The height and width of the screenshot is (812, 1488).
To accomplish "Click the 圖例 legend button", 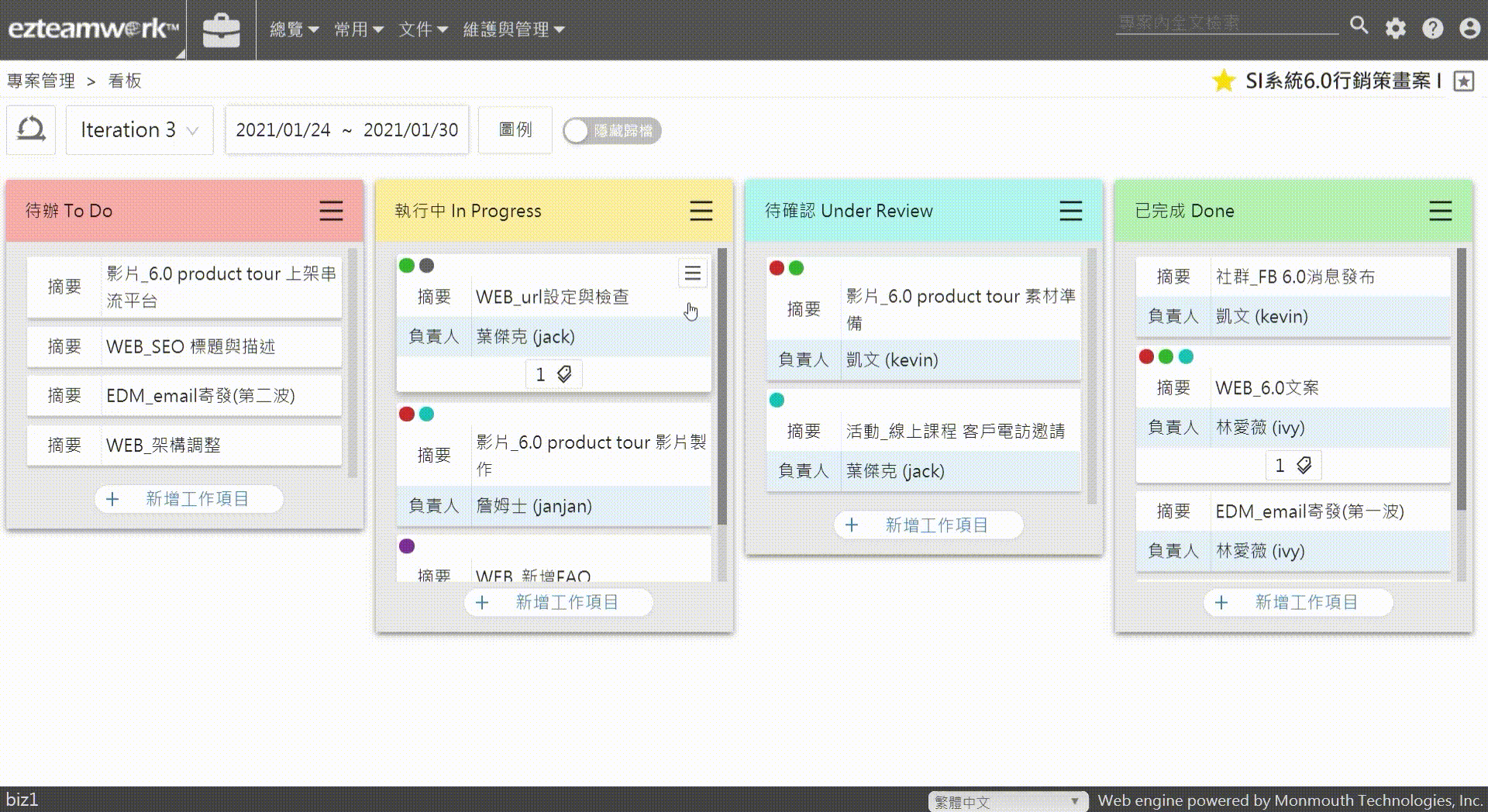I will (x=515, y=130).
